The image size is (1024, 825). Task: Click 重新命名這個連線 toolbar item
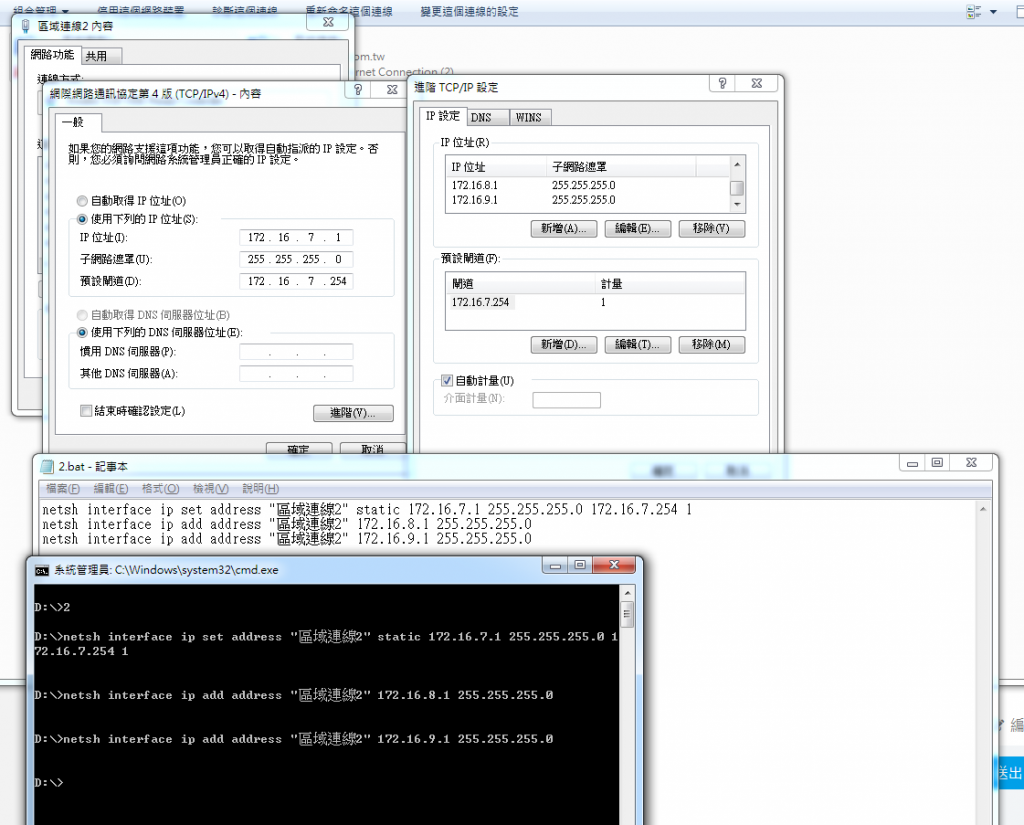(x=349, y=11)
